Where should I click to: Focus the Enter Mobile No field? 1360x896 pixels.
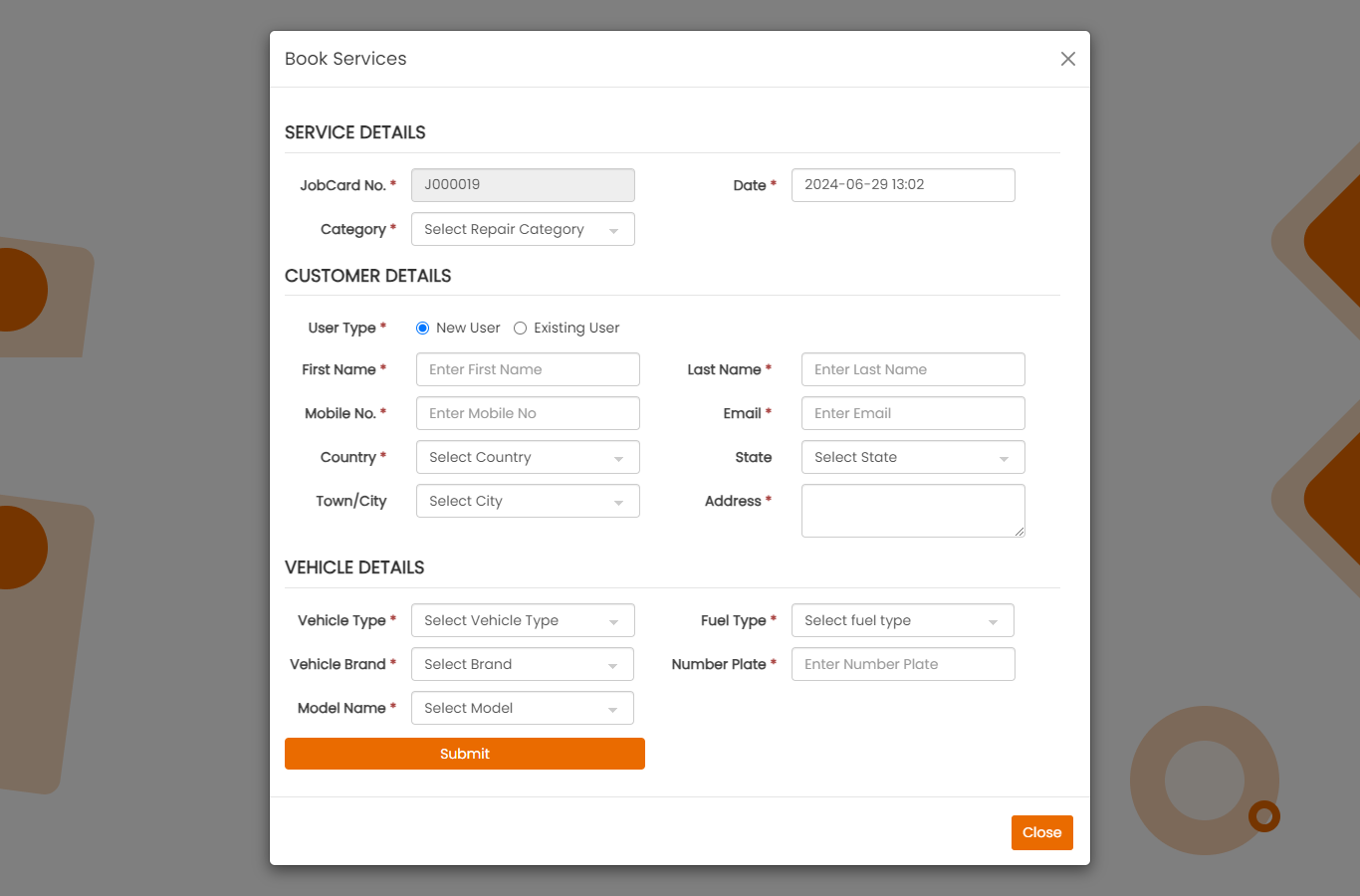tap(528, 413)
